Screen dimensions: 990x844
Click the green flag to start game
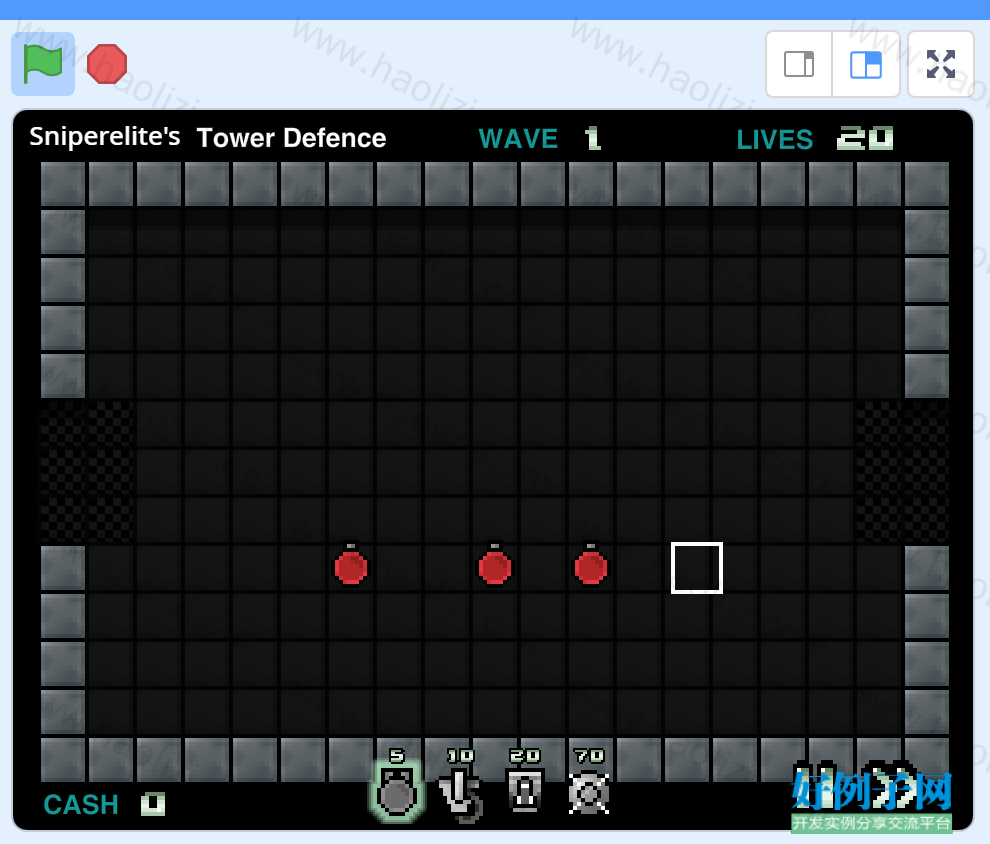[x=43, y=64]
